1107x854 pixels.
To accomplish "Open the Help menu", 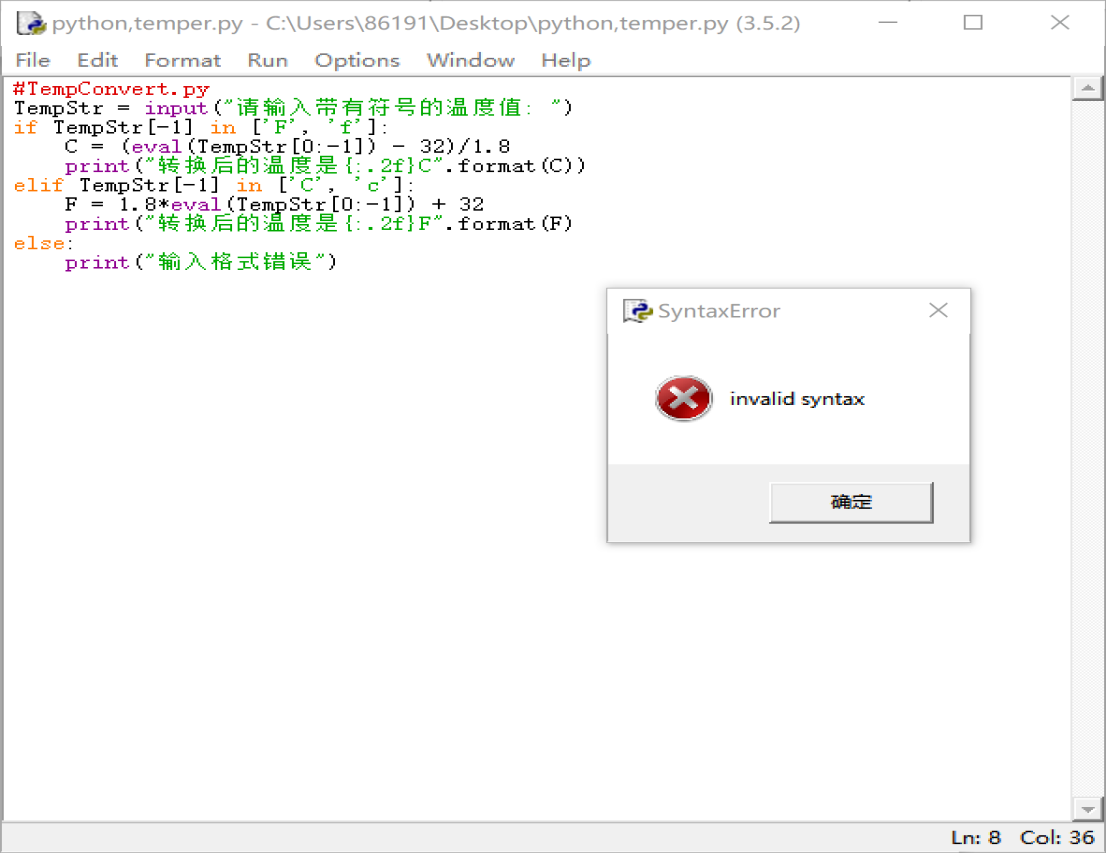I will [x=566, y=61].
